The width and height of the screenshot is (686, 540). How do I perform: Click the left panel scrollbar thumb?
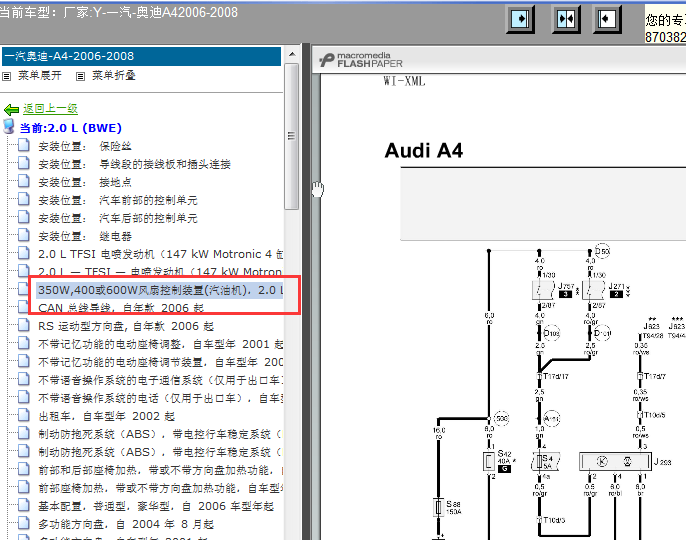tap(292, 137)
